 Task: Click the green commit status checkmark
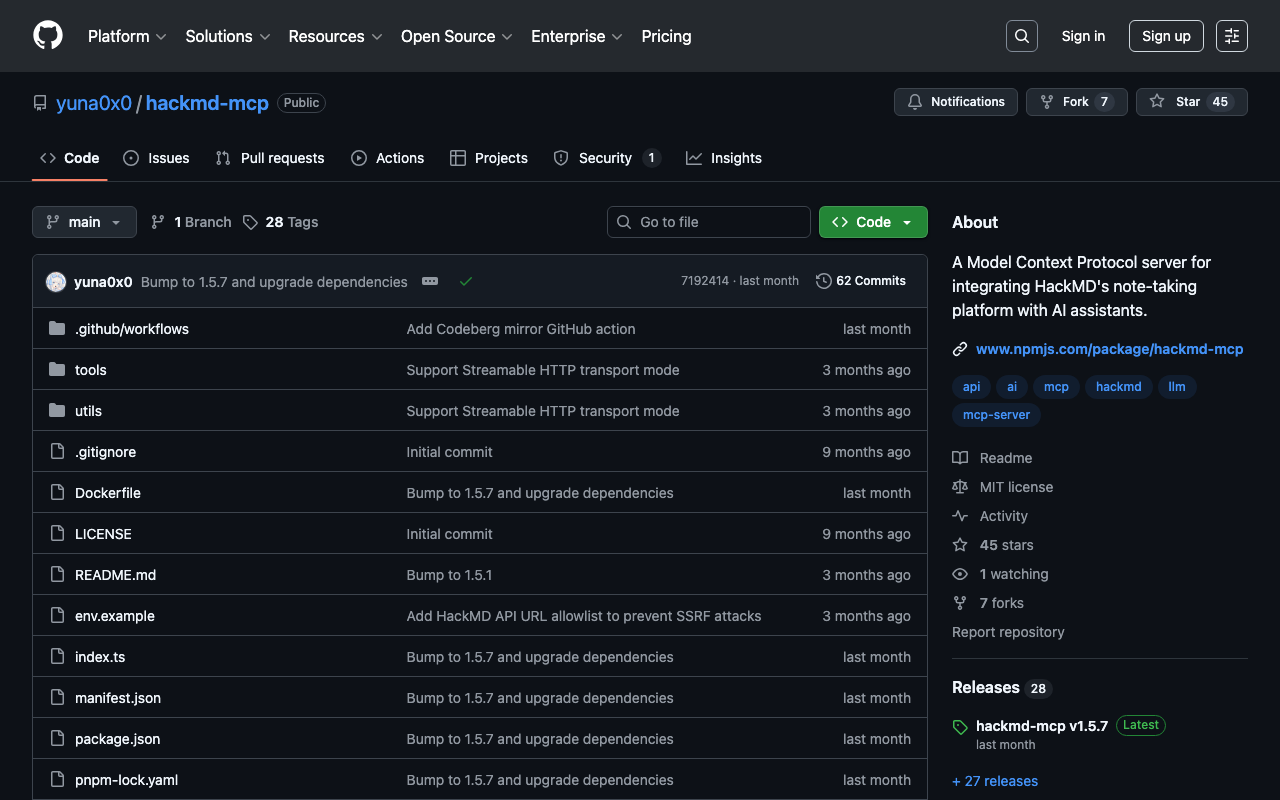[466, 282]
